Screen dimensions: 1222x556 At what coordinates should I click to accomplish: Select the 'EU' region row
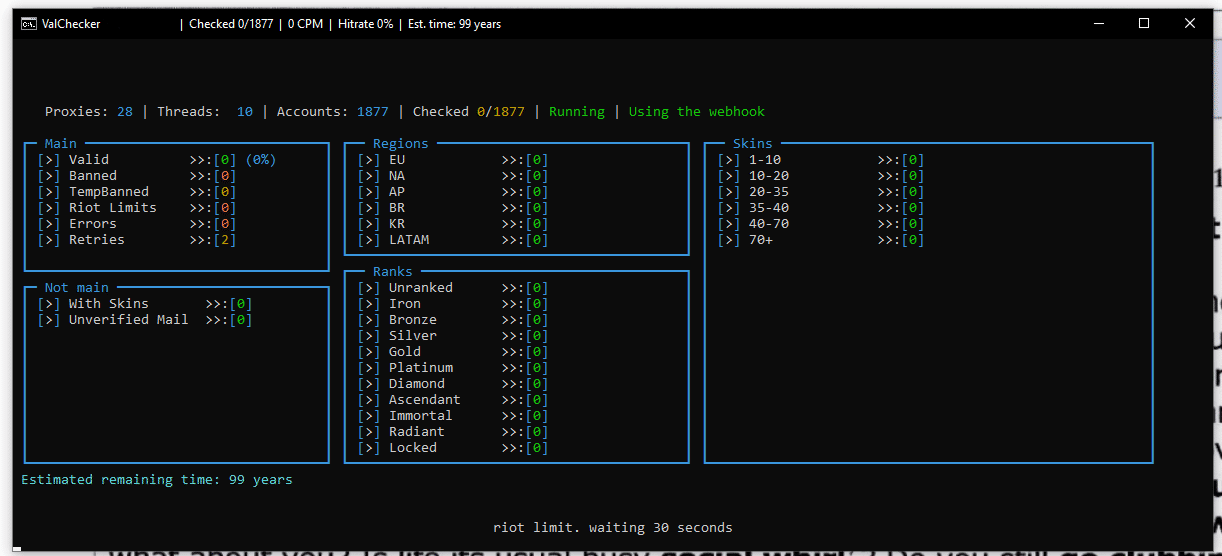tap(453, 160)
